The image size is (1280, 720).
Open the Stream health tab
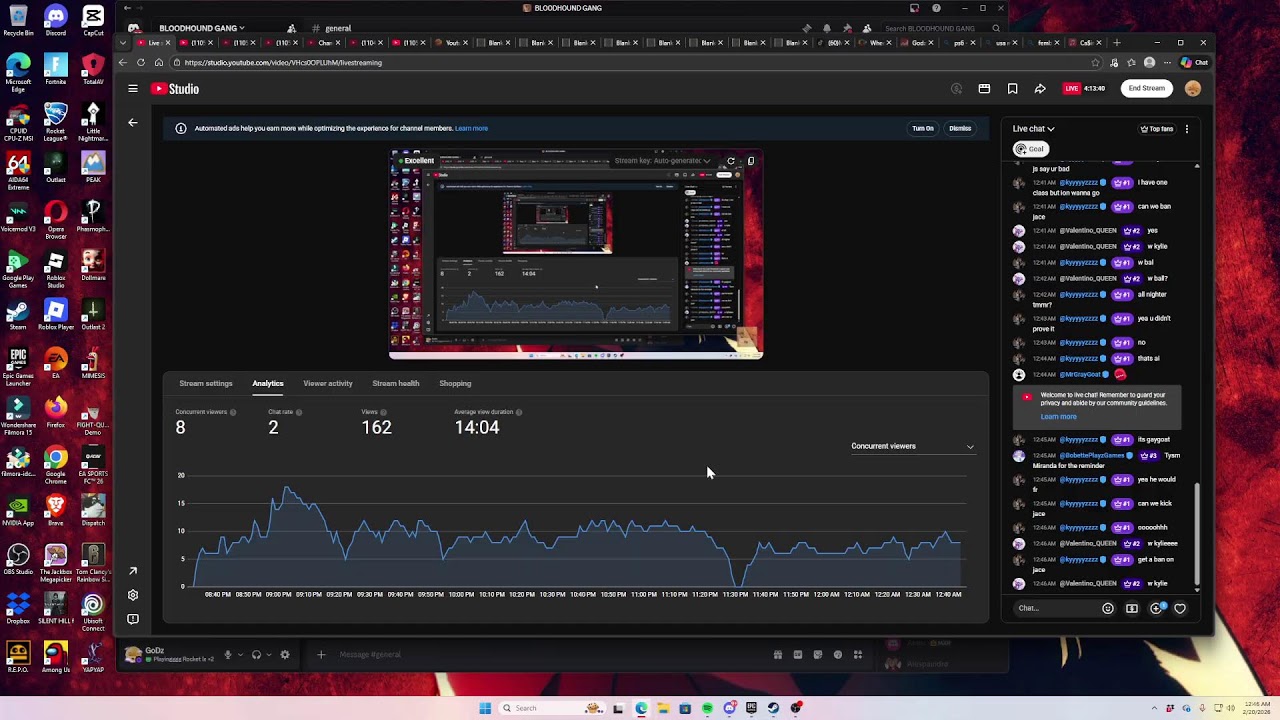point(396,383)
